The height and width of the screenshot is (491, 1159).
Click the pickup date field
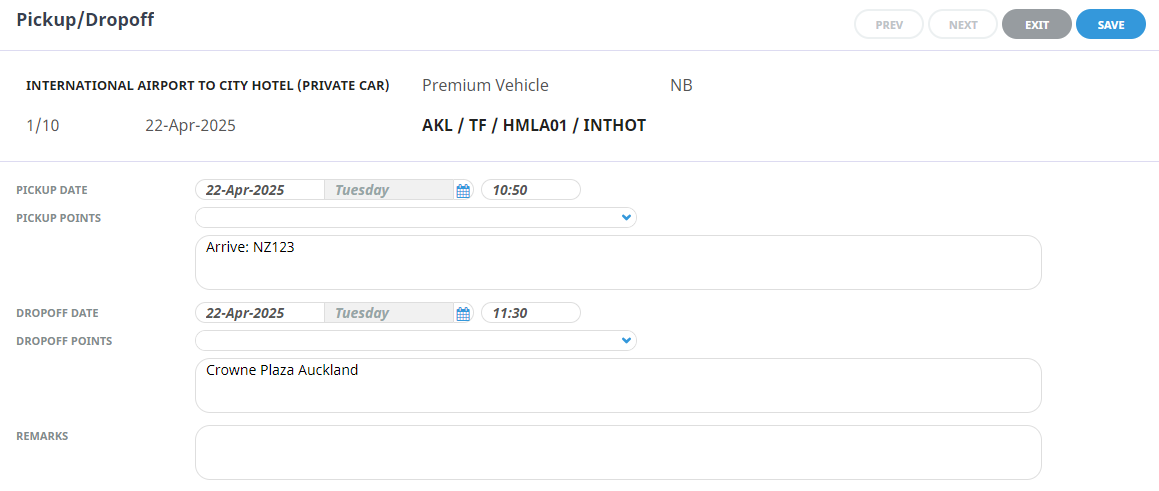click(259, 190)
